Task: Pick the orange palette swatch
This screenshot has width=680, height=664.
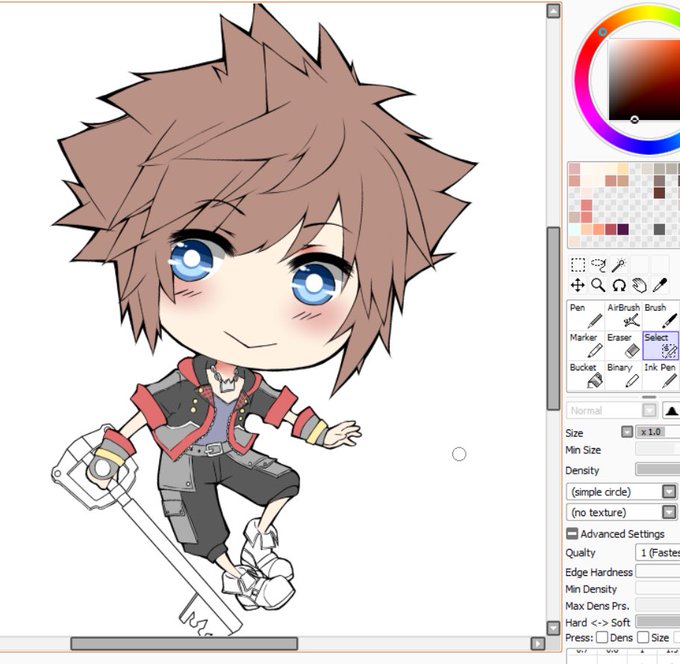Action: (x=599, y=229)
